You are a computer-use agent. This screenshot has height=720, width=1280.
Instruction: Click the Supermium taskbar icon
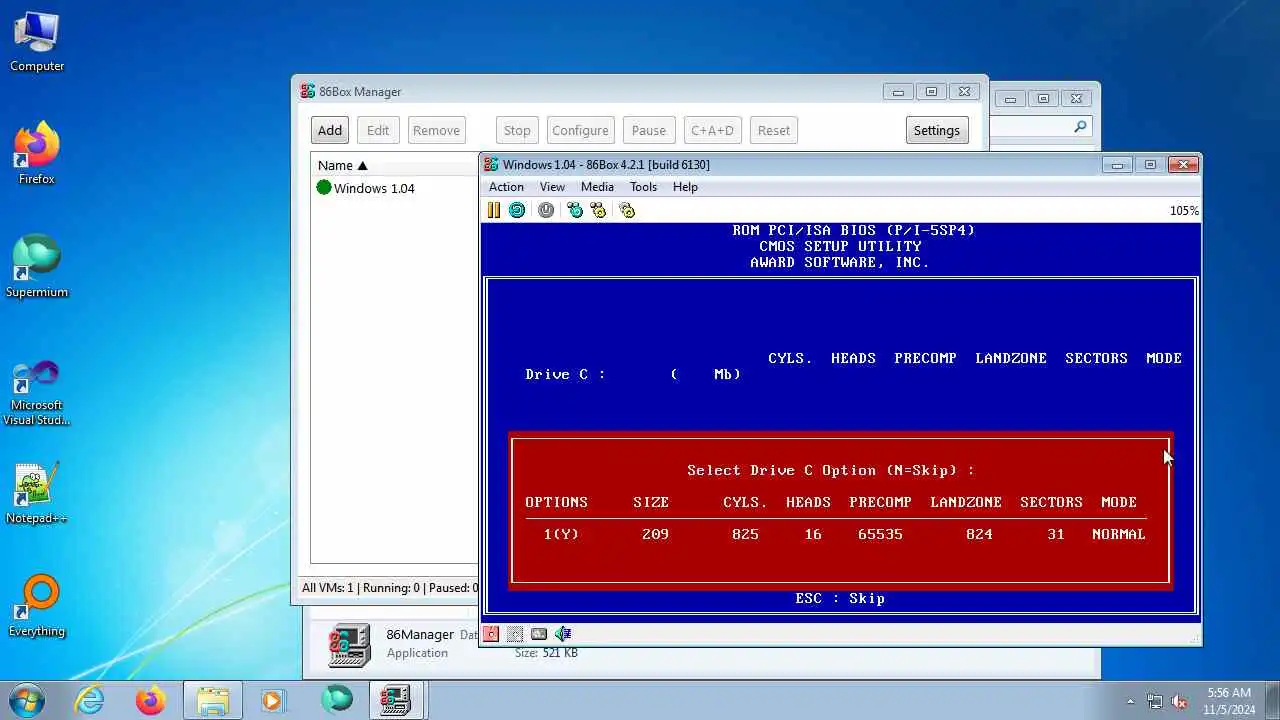click(337, 700)
